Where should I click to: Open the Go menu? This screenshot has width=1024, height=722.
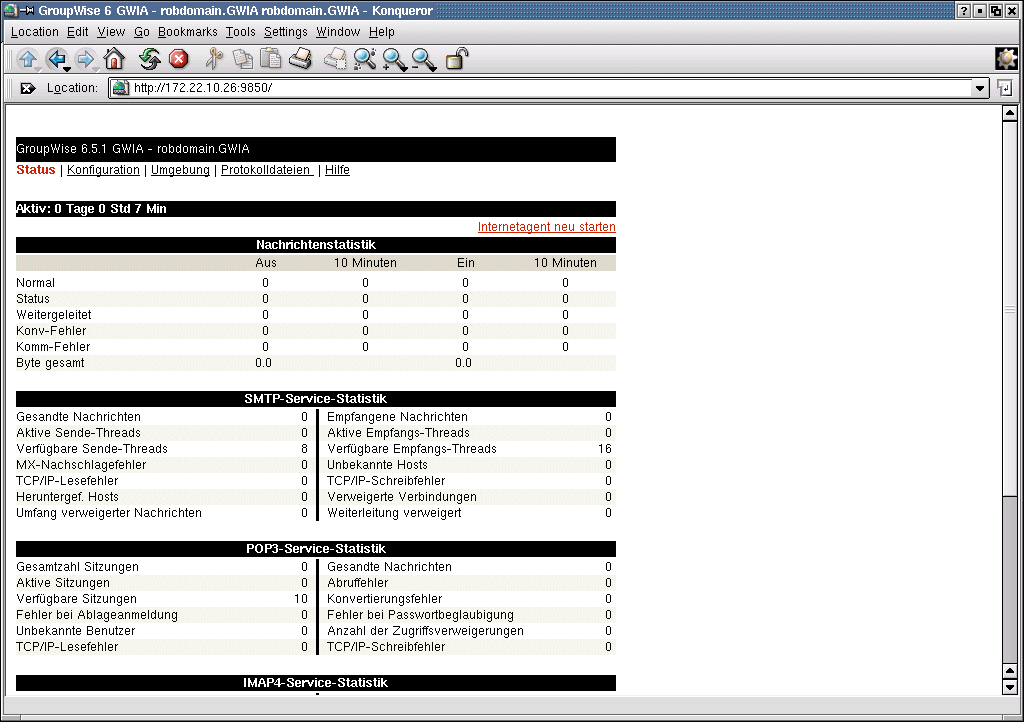142,32
